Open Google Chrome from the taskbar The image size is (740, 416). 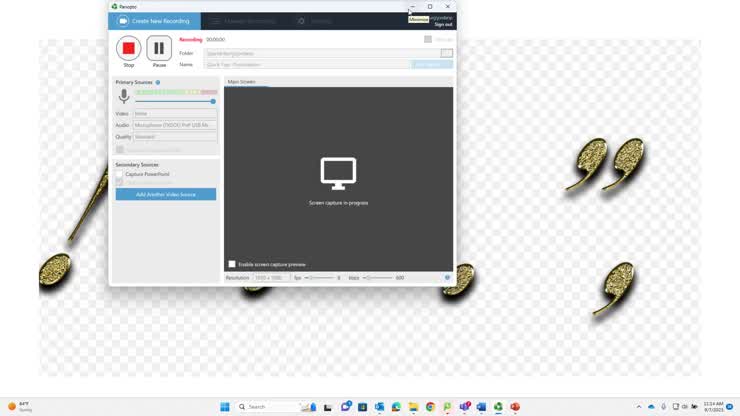430,407
